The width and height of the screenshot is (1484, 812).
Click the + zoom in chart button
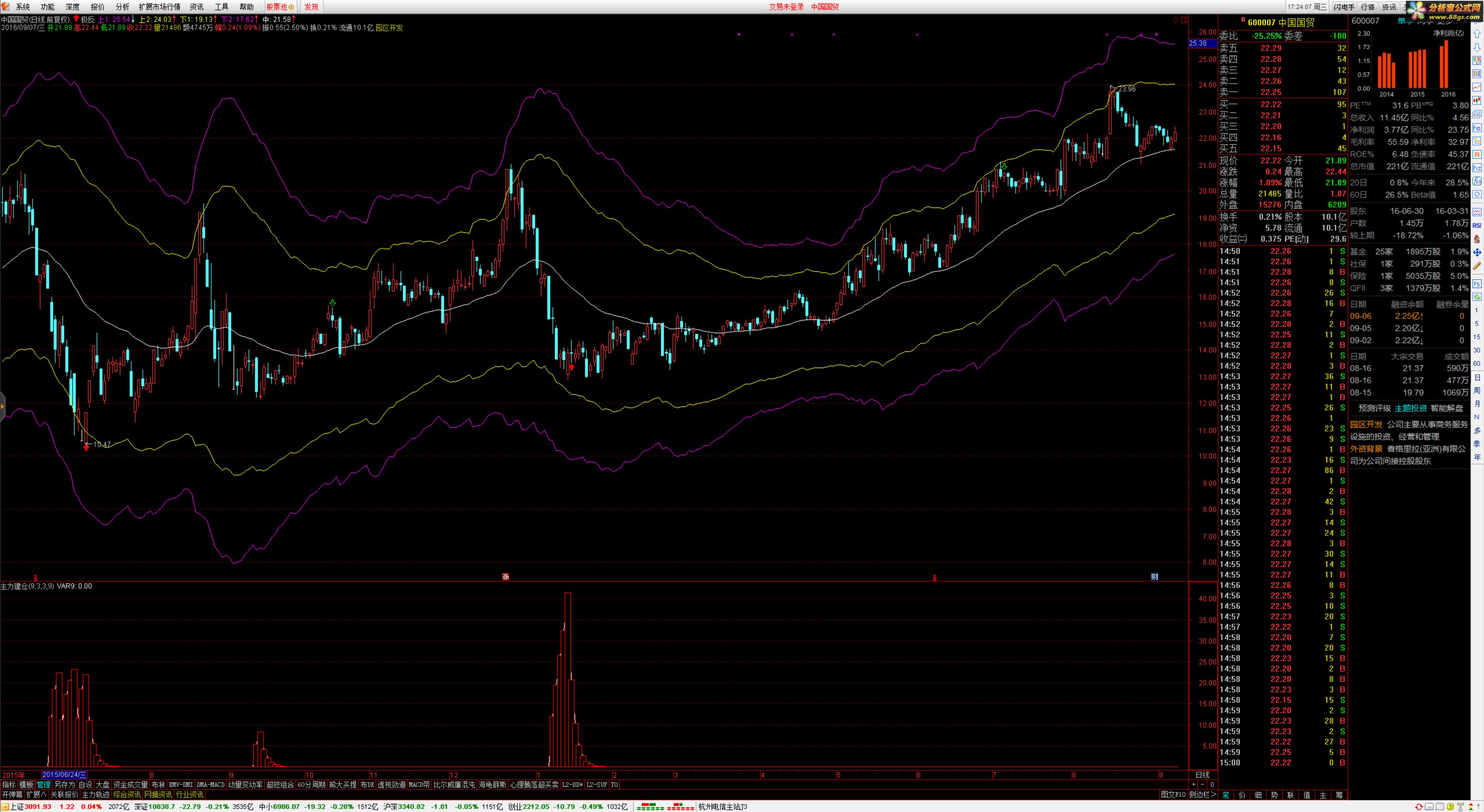point(1194,784)
